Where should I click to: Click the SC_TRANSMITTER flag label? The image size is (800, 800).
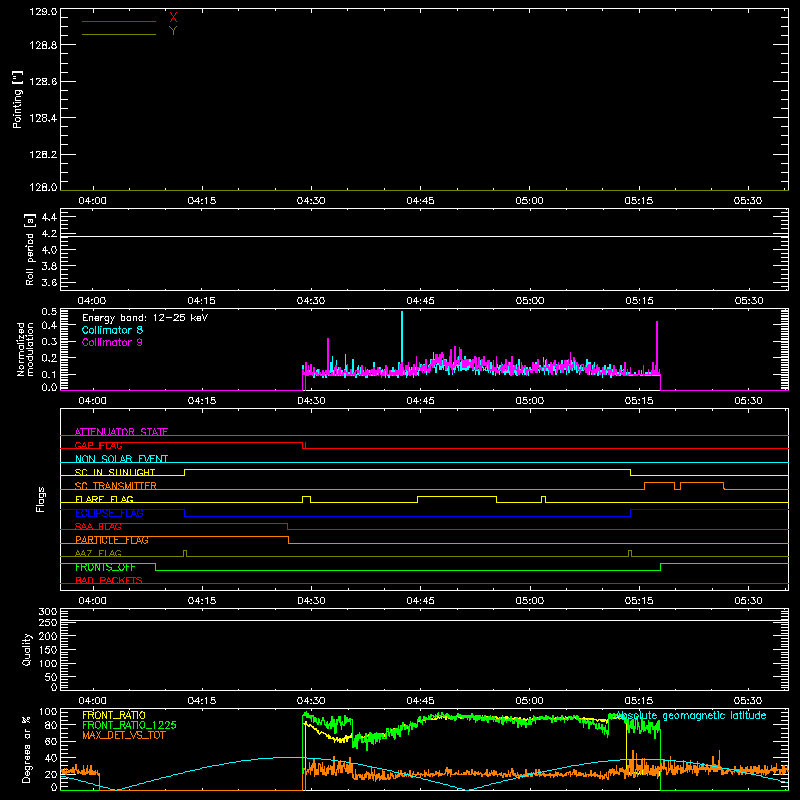click(x=116, y=486)
